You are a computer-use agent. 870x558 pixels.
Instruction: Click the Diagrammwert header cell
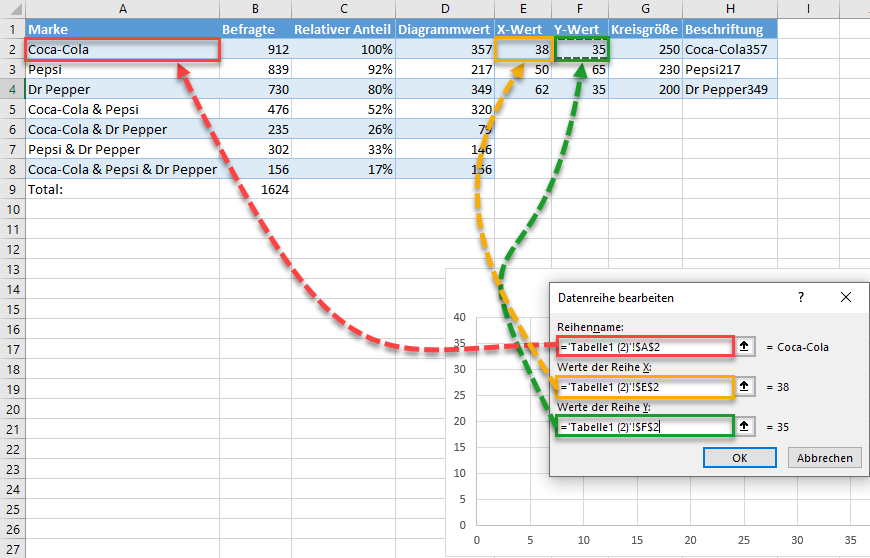click(x=445, y=29)
